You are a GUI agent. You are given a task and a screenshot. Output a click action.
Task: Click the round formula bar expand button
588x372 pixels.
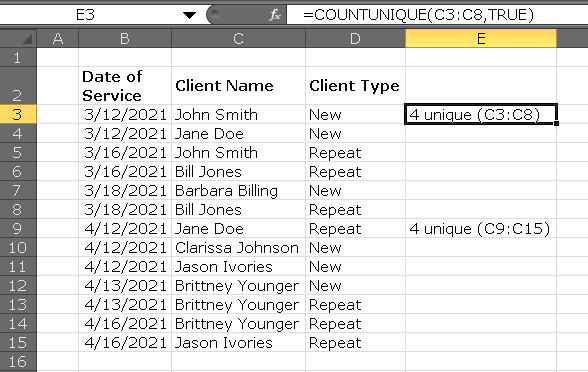pyautogui.click(x=215, y=15)
